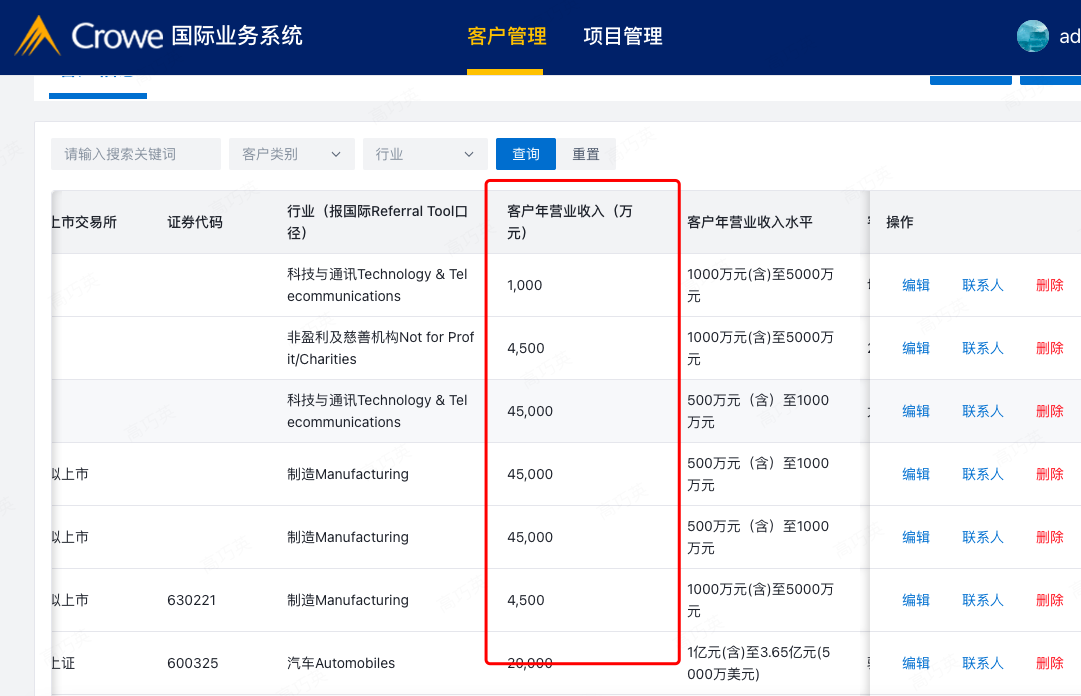Expand the 客户类别 dropdown
The width and height of the screenshot is (1081, 696).
pos(291,154)
